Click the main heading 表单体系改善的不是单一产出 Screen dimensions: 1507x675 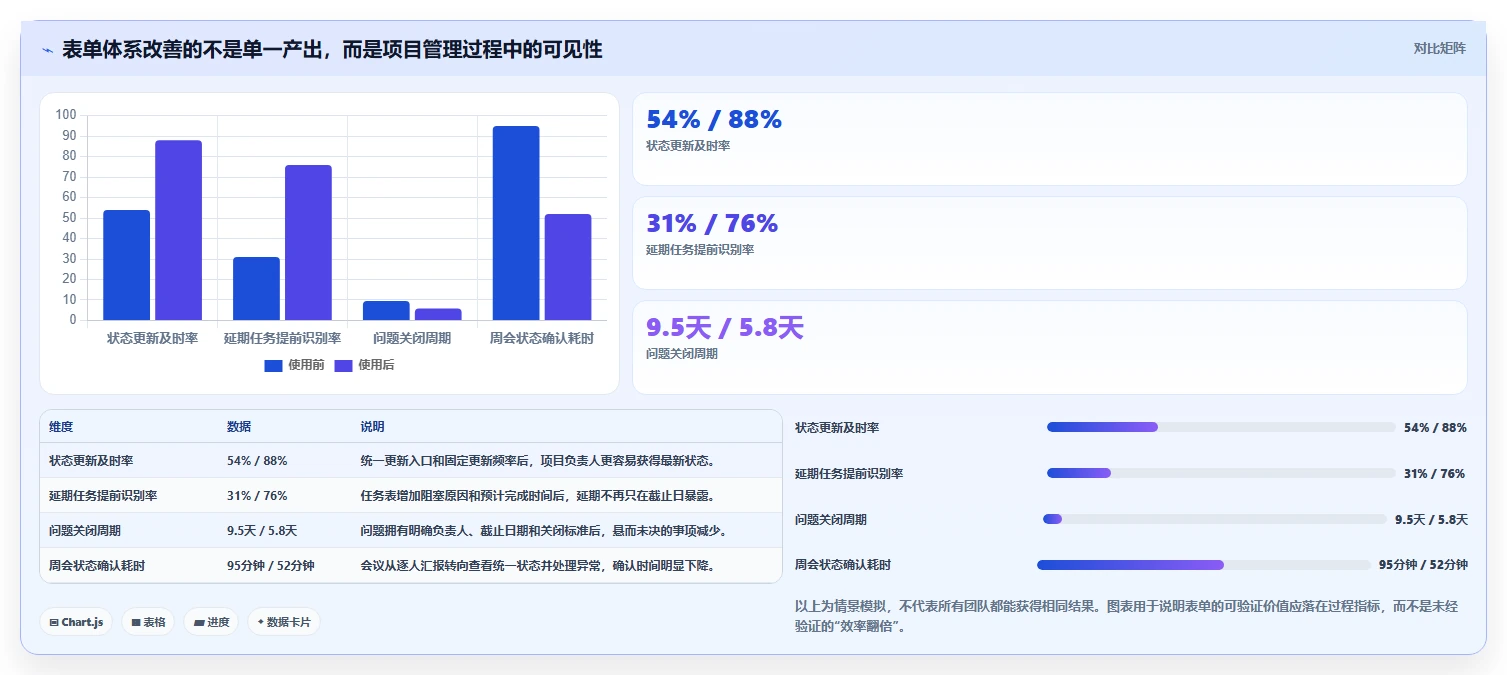click(332, 50)
